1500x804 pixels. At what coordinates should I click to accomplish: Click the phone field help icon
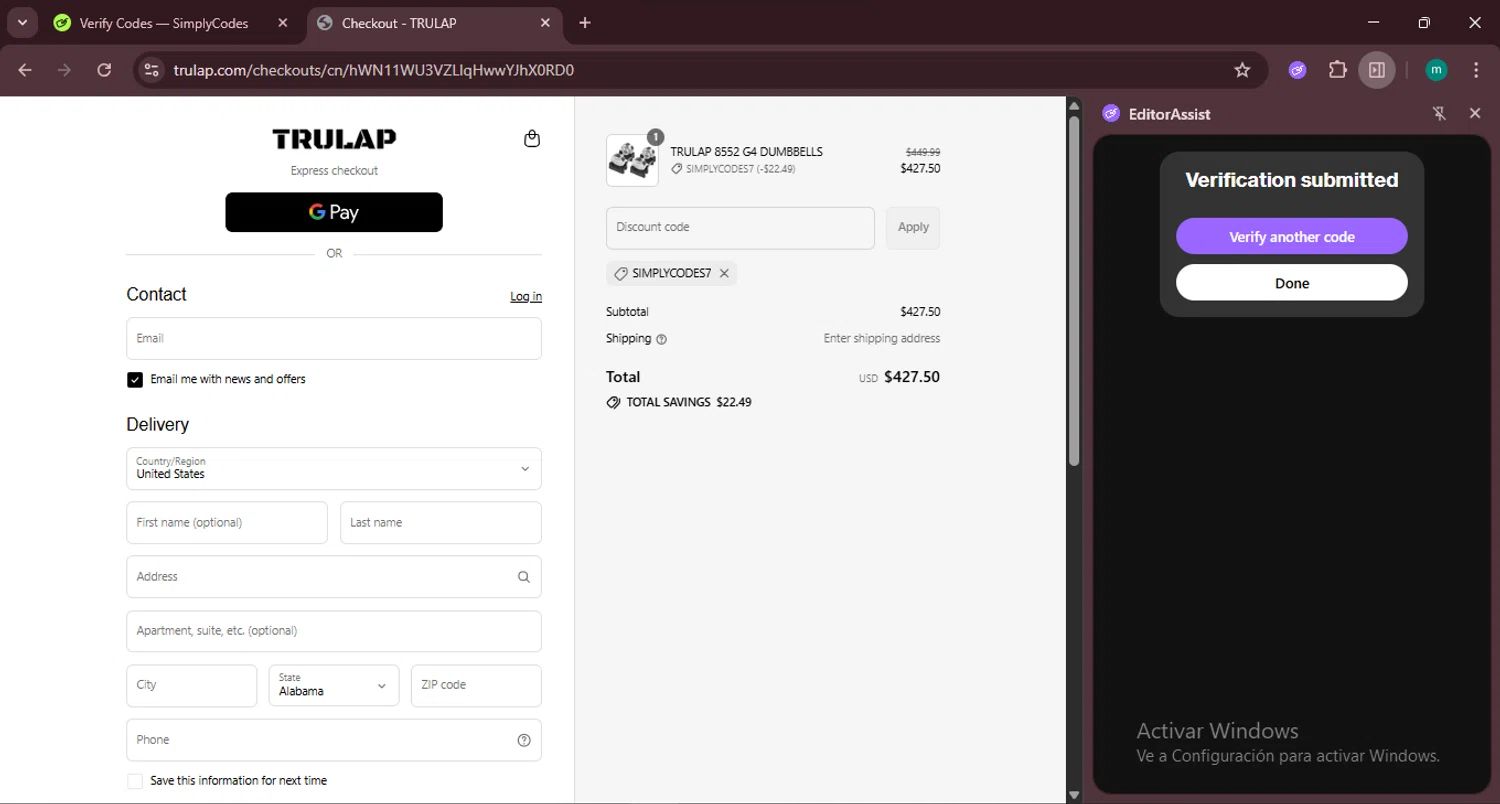(524, 740)
